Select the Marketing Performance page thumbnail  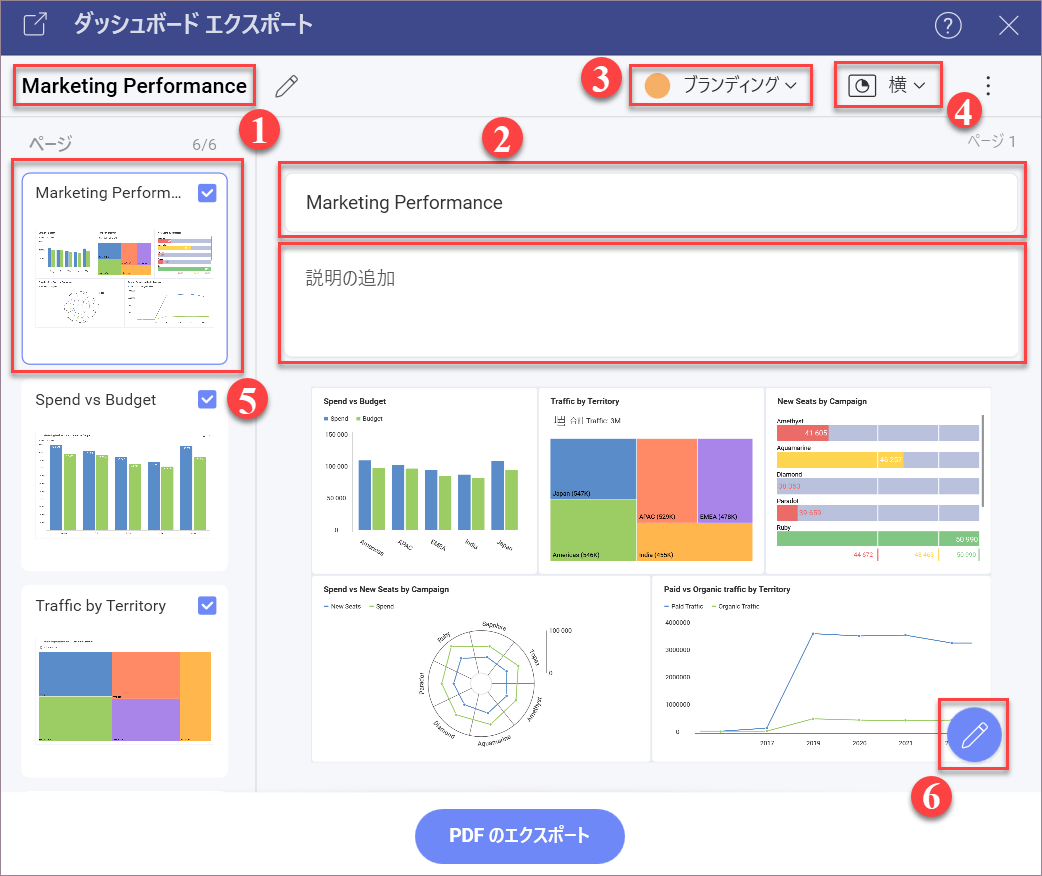(x=125, y=269)
